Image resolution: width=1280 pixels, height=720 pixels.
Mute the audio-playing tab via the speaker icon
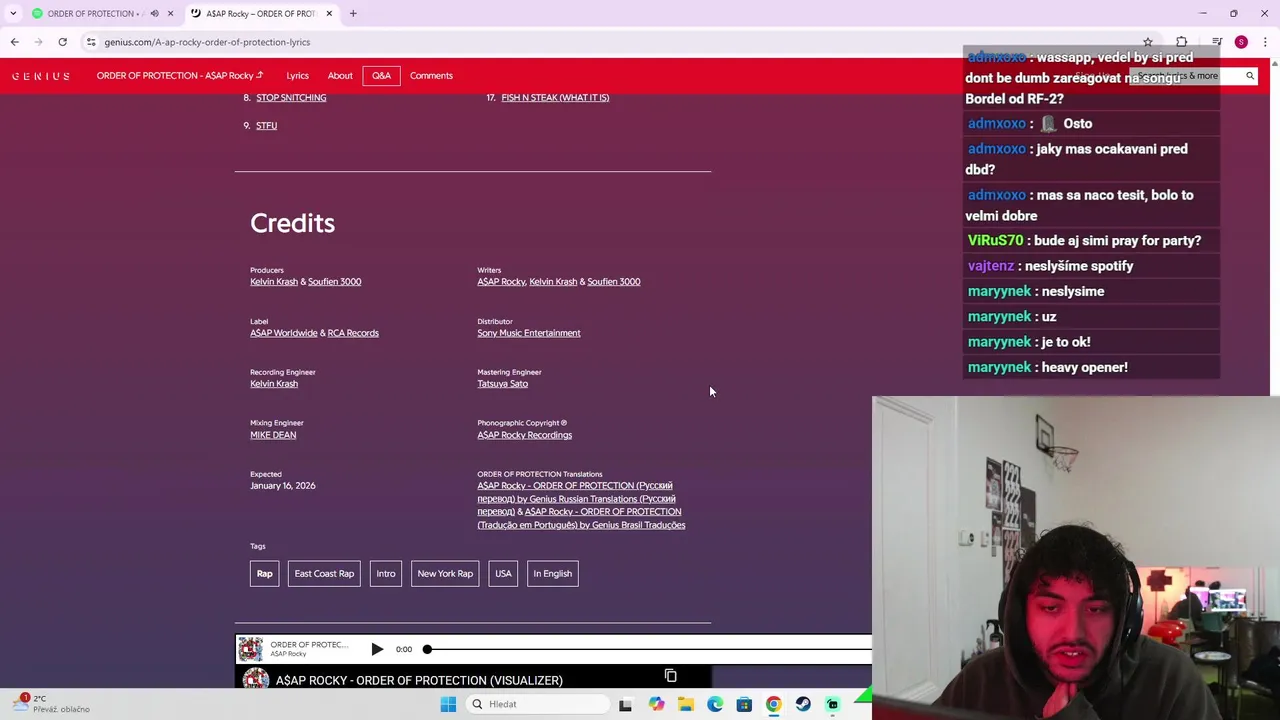154,13
